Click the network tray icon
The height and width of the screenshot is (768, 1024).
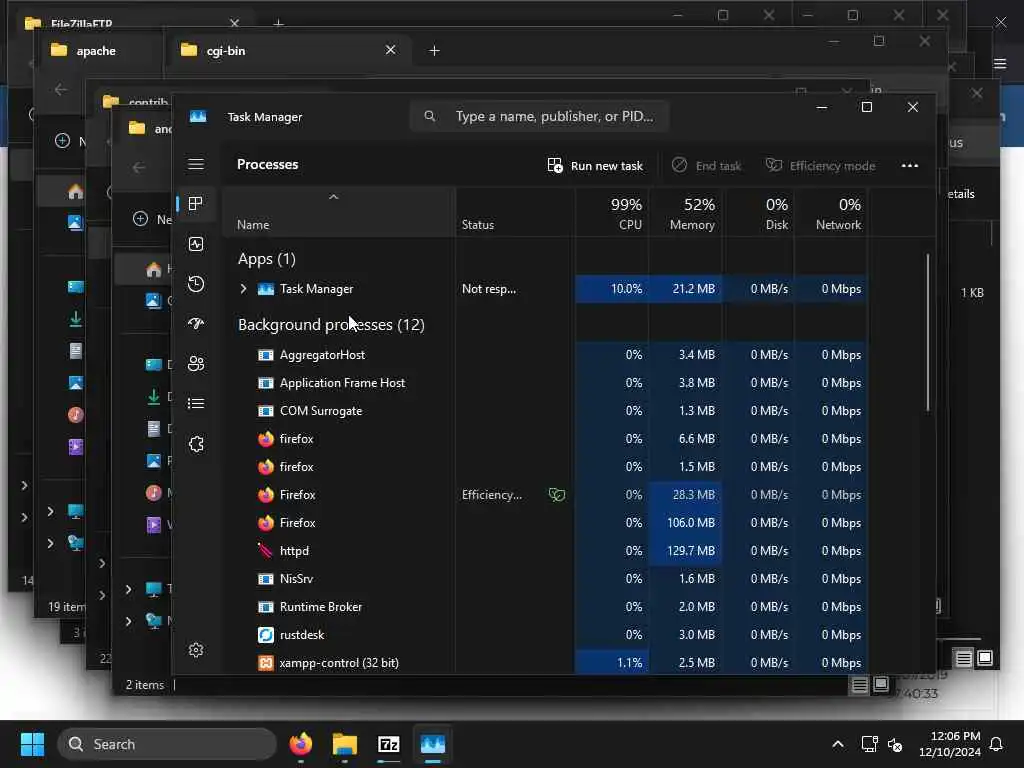870,744
